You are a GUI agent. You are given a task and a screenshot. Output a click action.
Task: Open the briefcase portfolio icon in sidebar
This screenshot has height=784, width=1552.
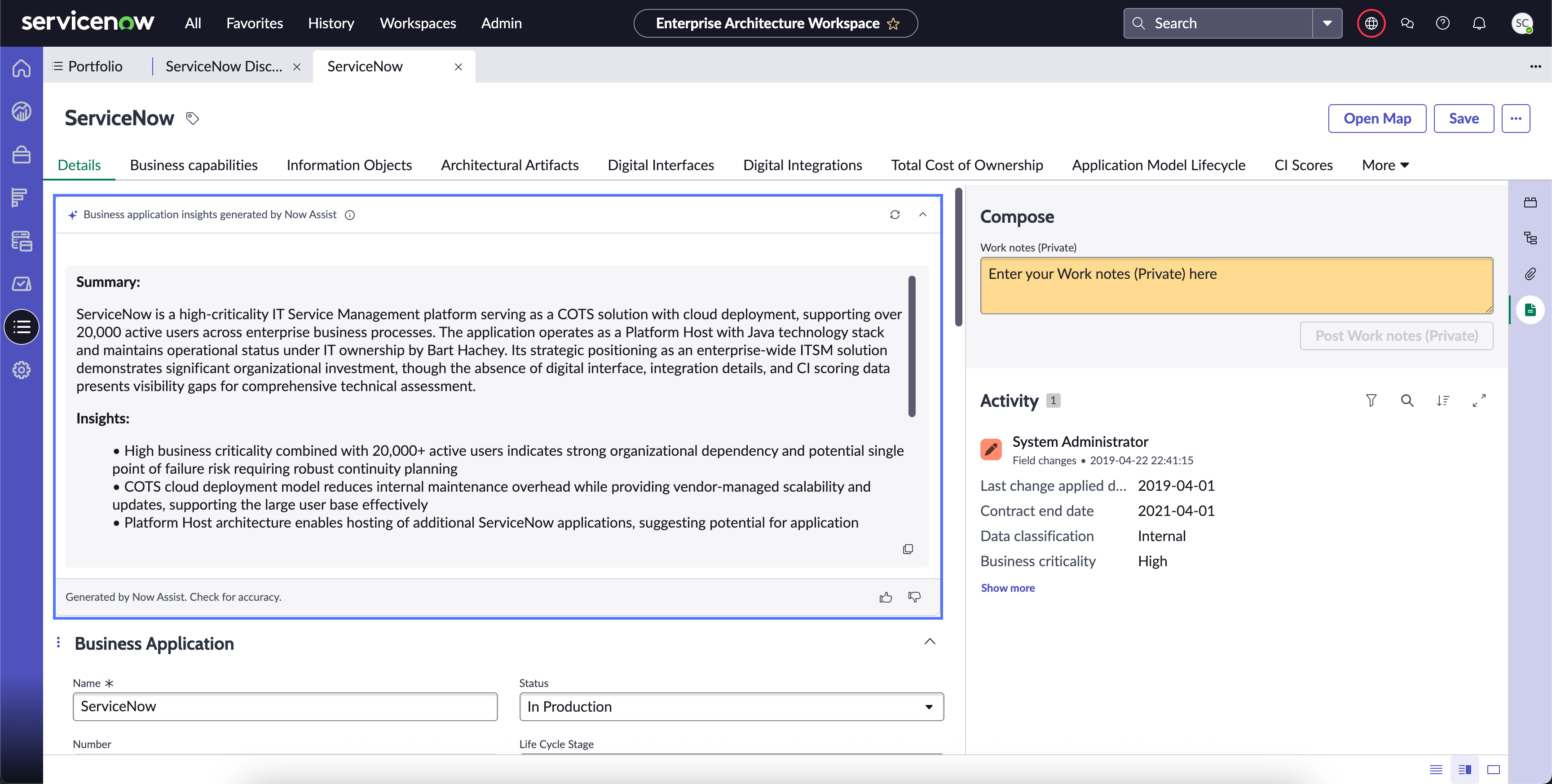tap(22, 155)
